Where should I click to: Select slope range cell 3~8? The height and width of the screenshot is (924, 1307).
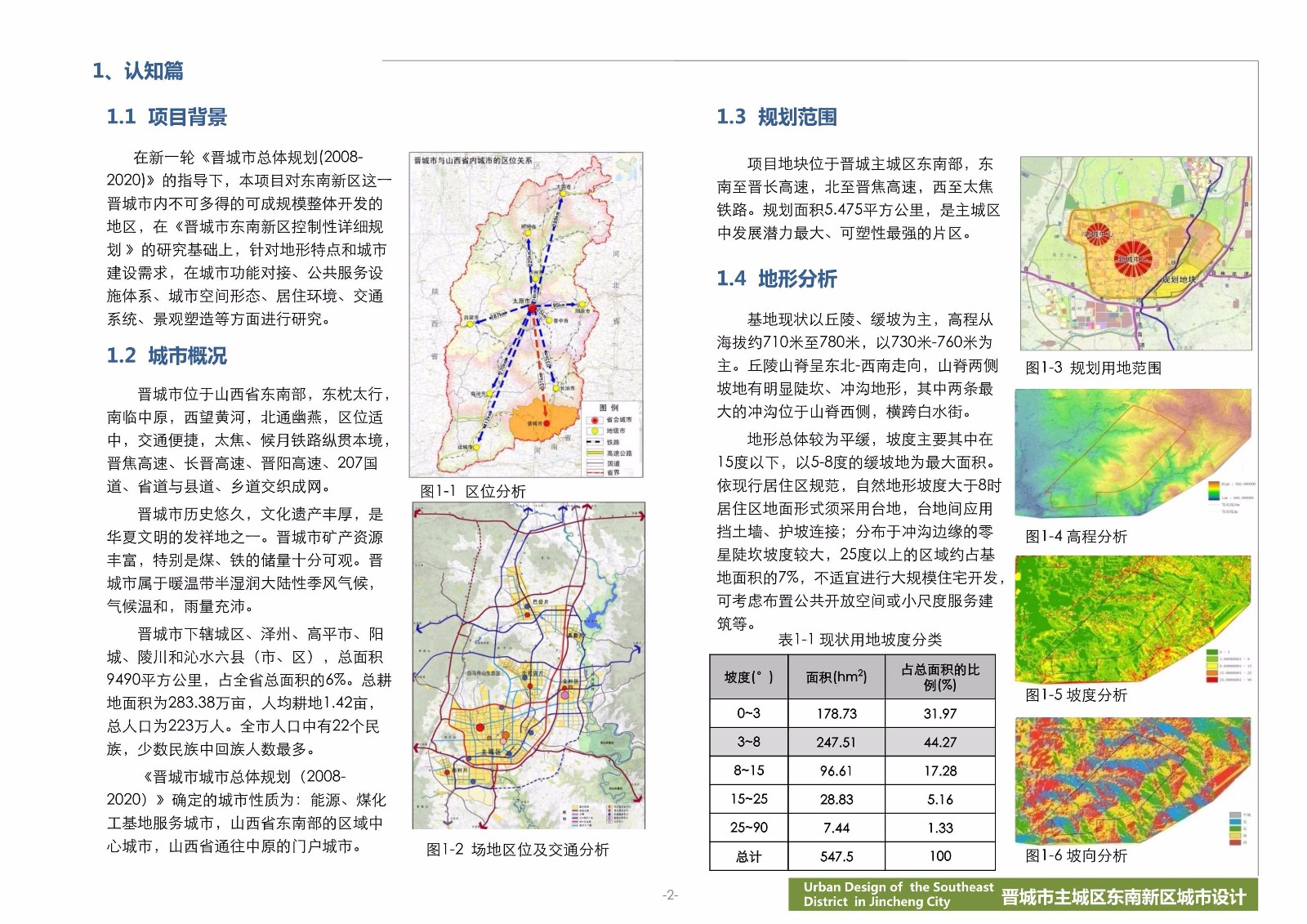[x=749, y=742]
